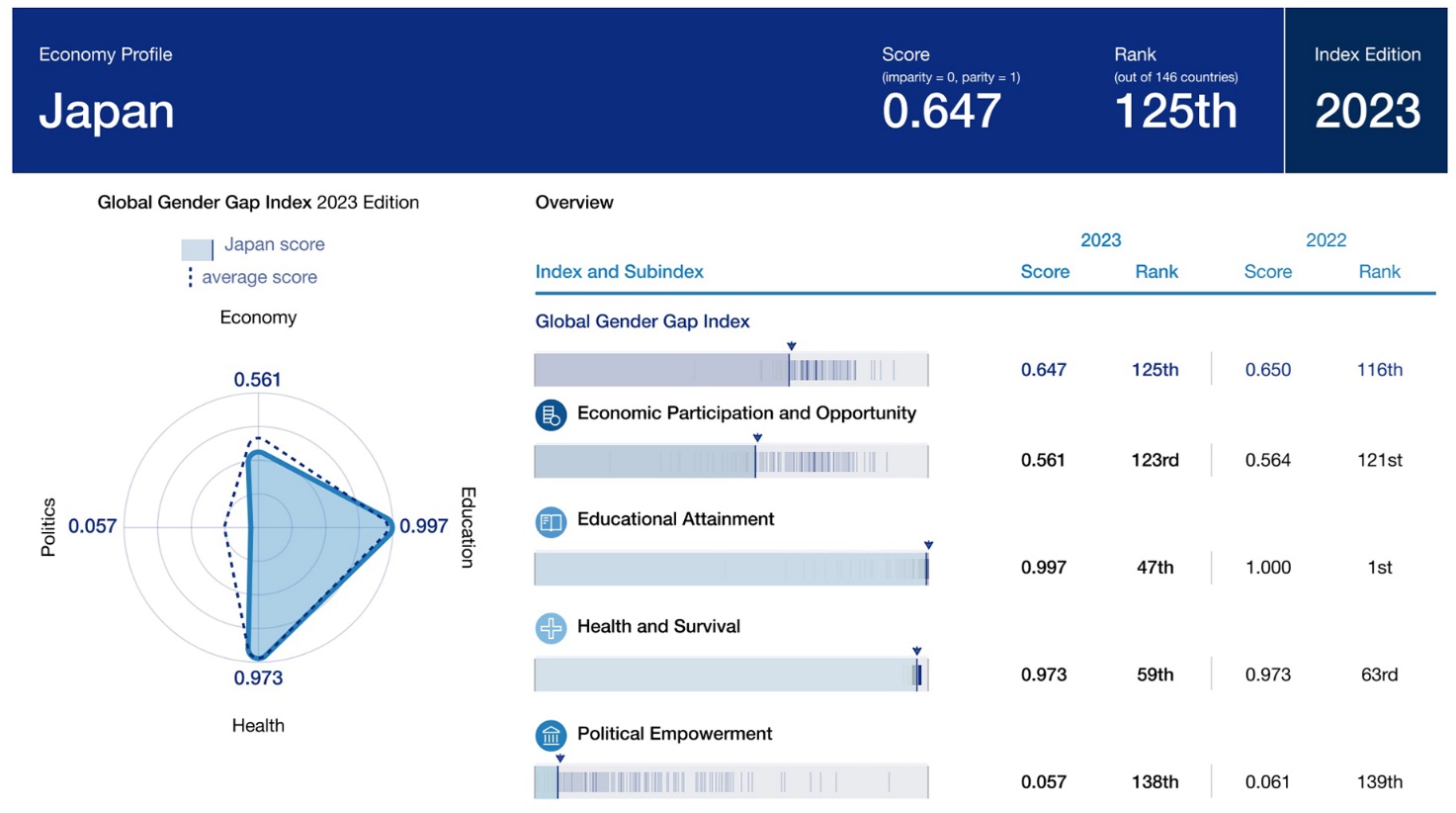Click the Political Empowerment building icon

551,735
